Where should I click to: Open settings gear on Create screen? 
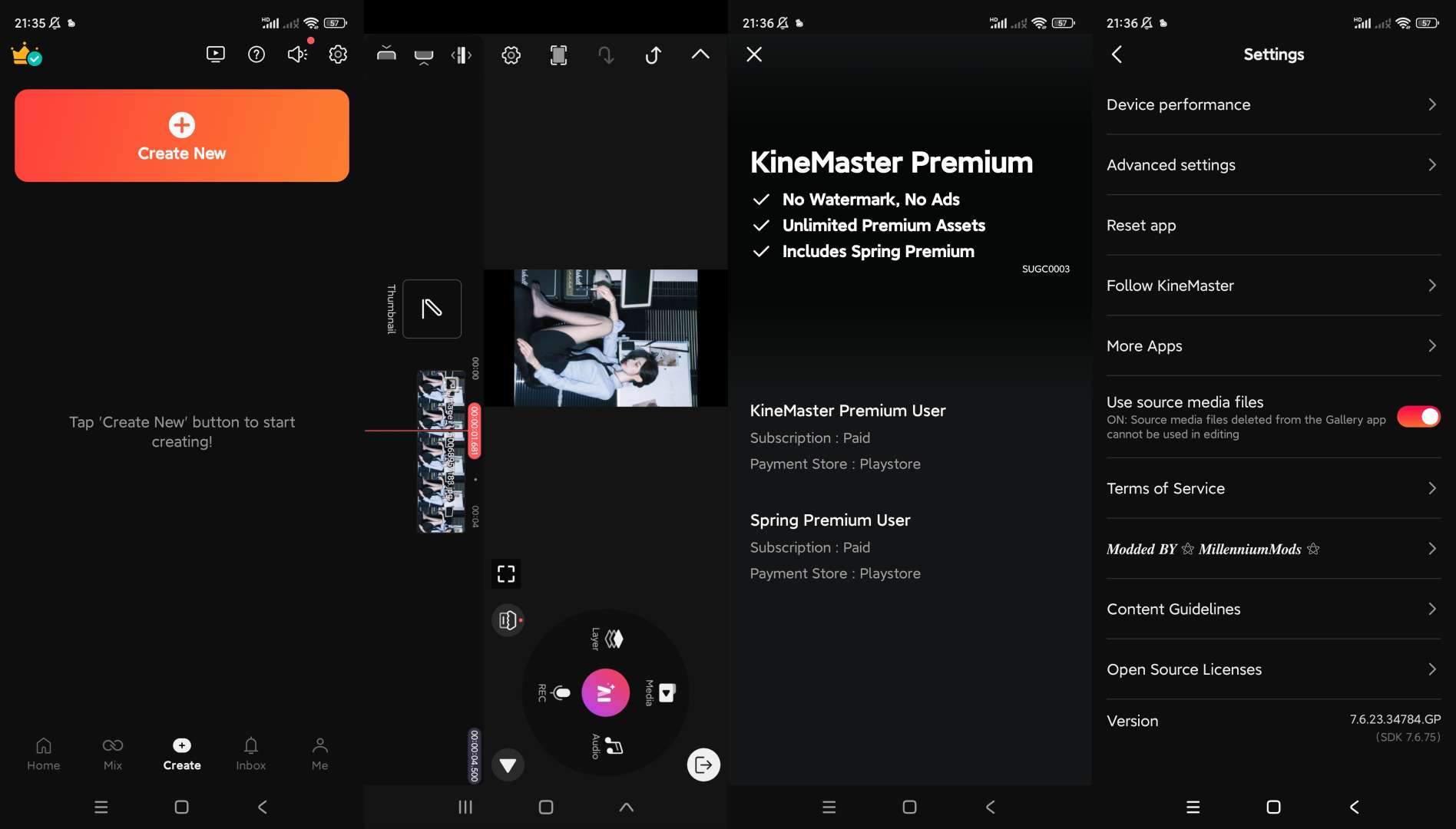pos(338,54)
